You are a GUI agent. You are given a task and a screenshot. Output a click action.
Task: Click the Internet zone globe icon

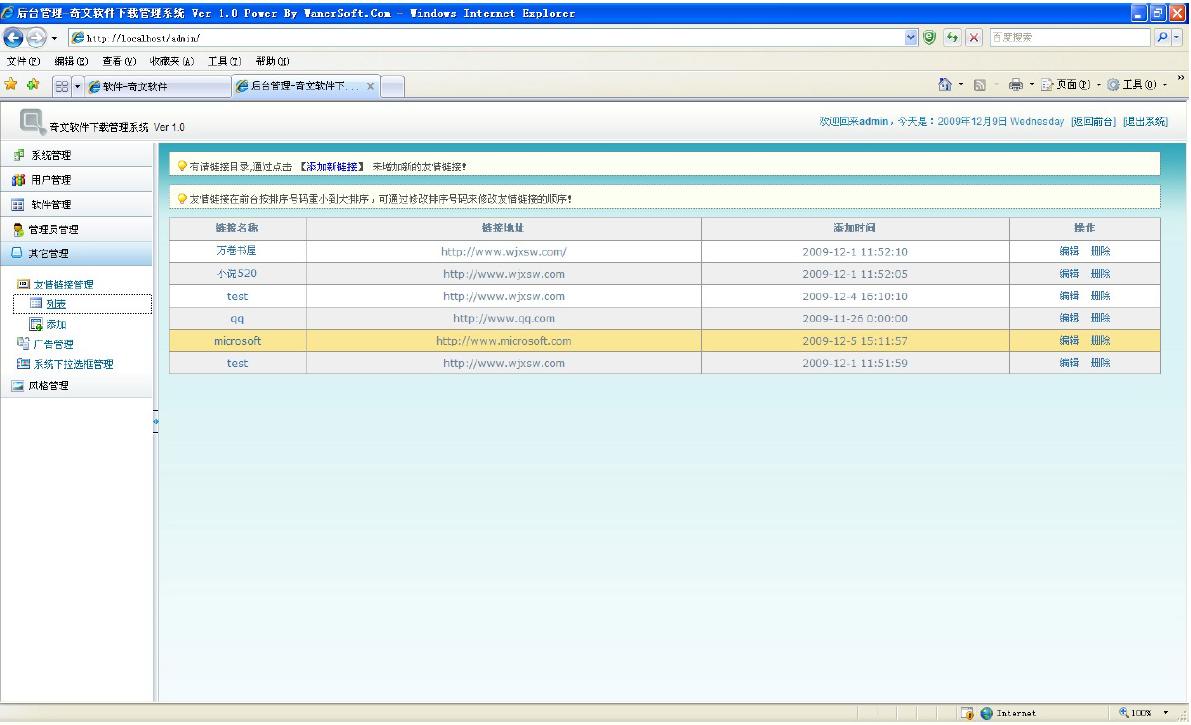coord(986,713)
